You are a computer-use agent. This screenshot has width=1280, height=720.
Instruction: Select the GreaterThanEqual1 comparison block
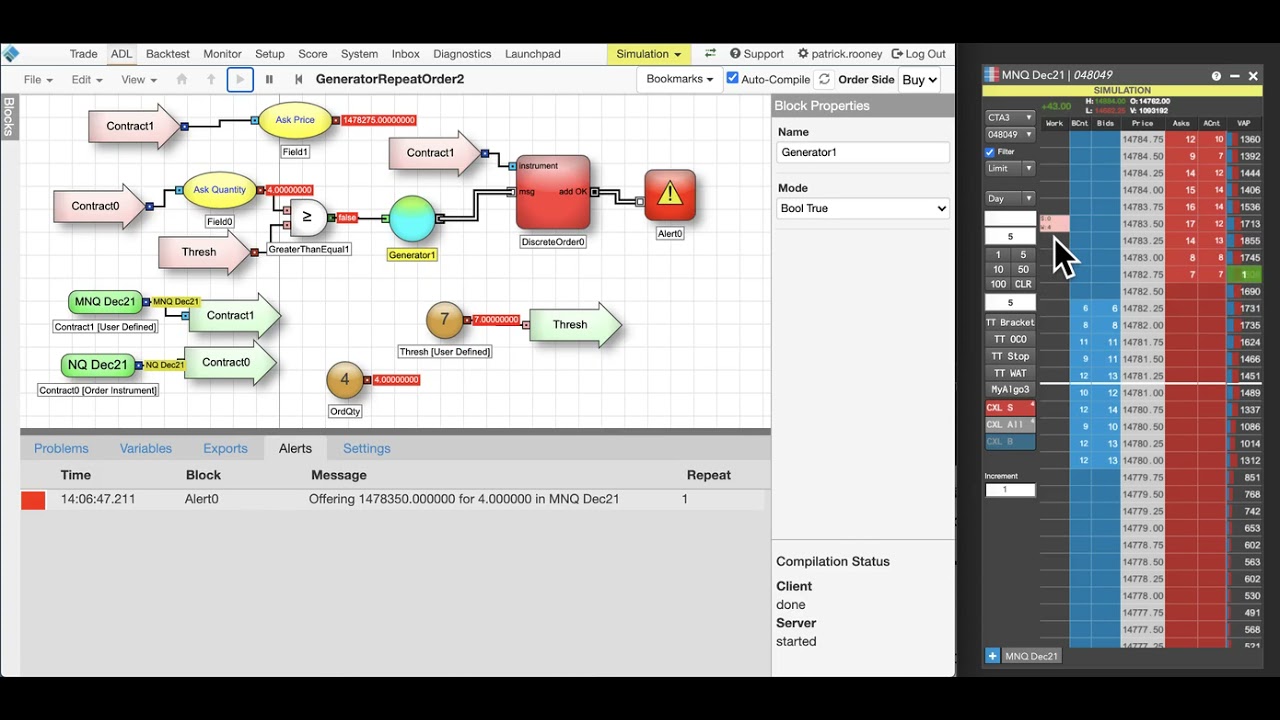click(307, 217)
